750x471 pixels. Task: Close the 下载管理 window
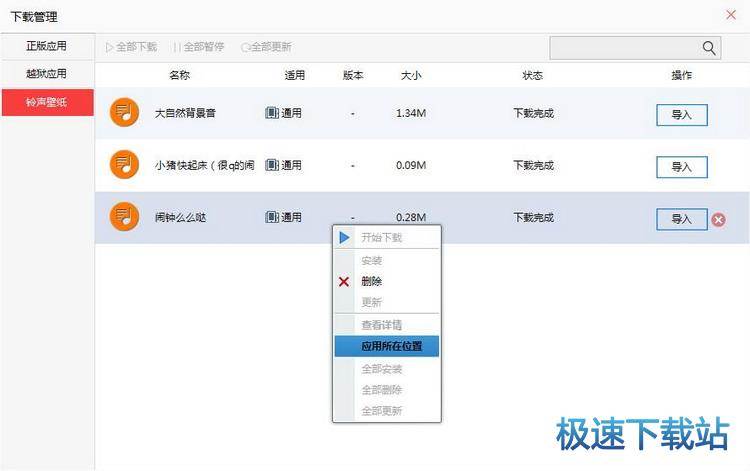(731, 15)
